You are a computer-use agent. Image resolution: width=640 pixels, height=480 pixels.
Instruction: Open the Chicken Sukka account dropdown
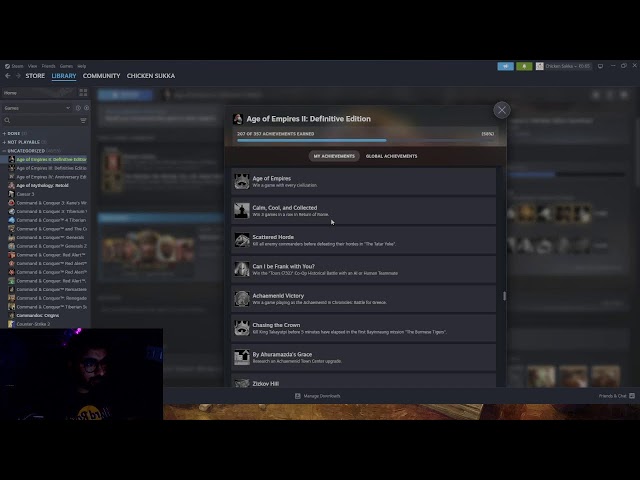567,66
